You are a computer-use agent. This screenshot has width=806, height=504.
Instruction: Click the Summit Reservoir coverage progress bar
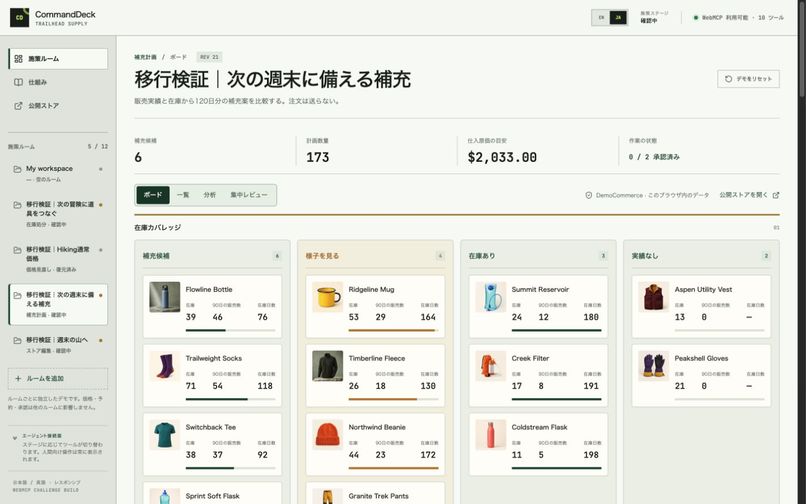[x=556, y=330]
